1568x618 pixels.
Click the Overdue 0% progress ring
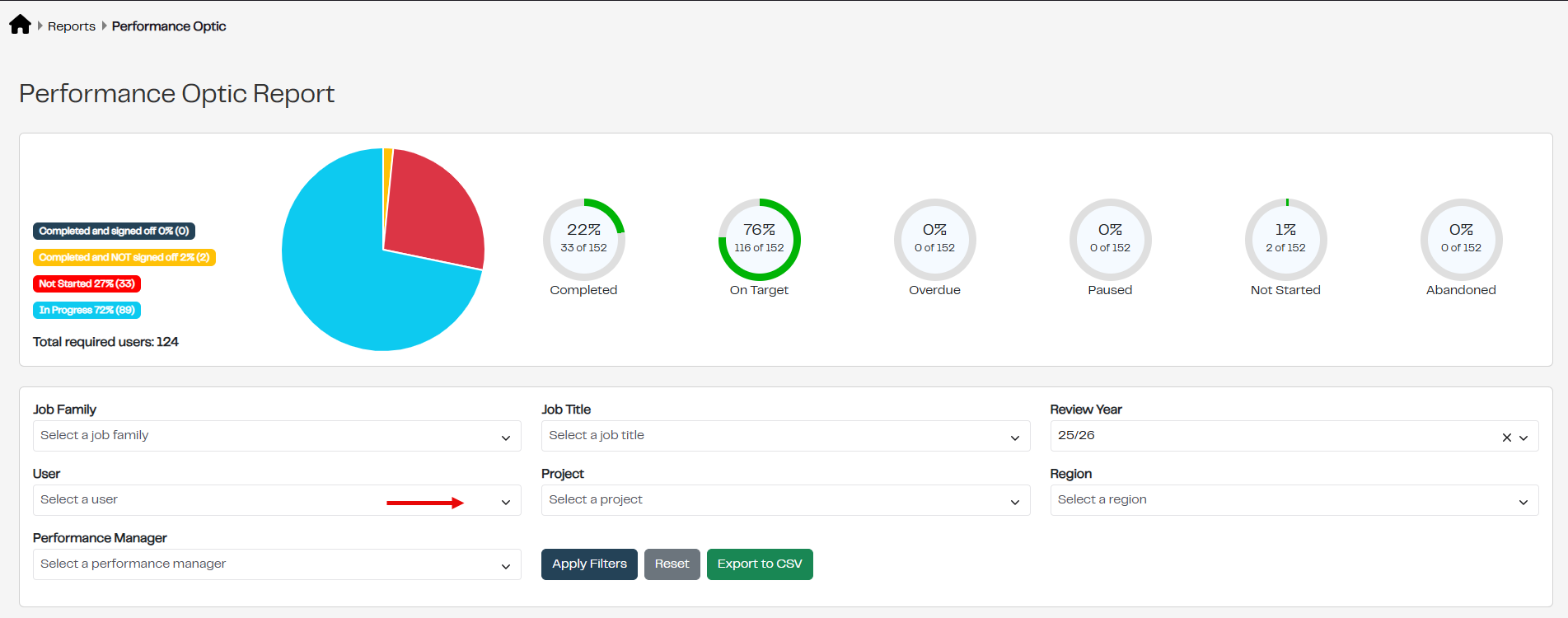tap(934, 240)
